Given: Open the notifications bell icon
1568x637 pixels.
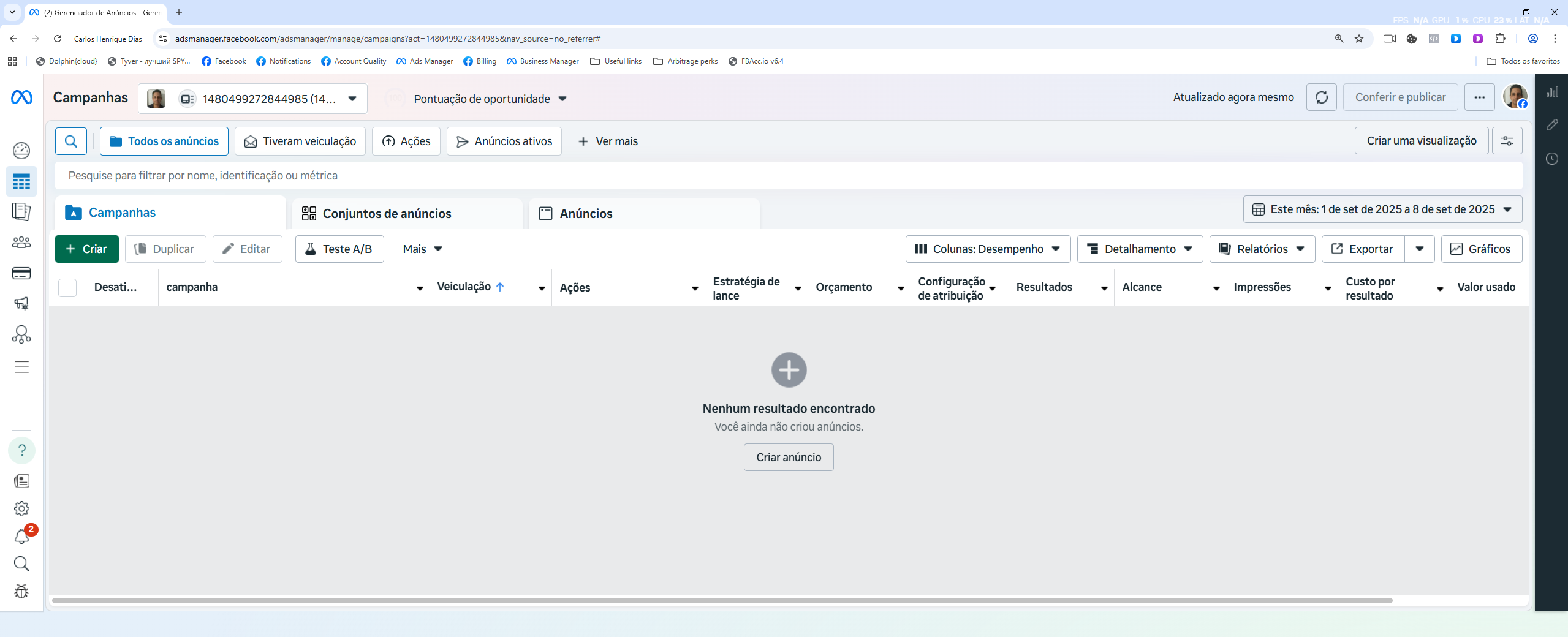Looking at the screenshot, I should [x=21, y=537].
